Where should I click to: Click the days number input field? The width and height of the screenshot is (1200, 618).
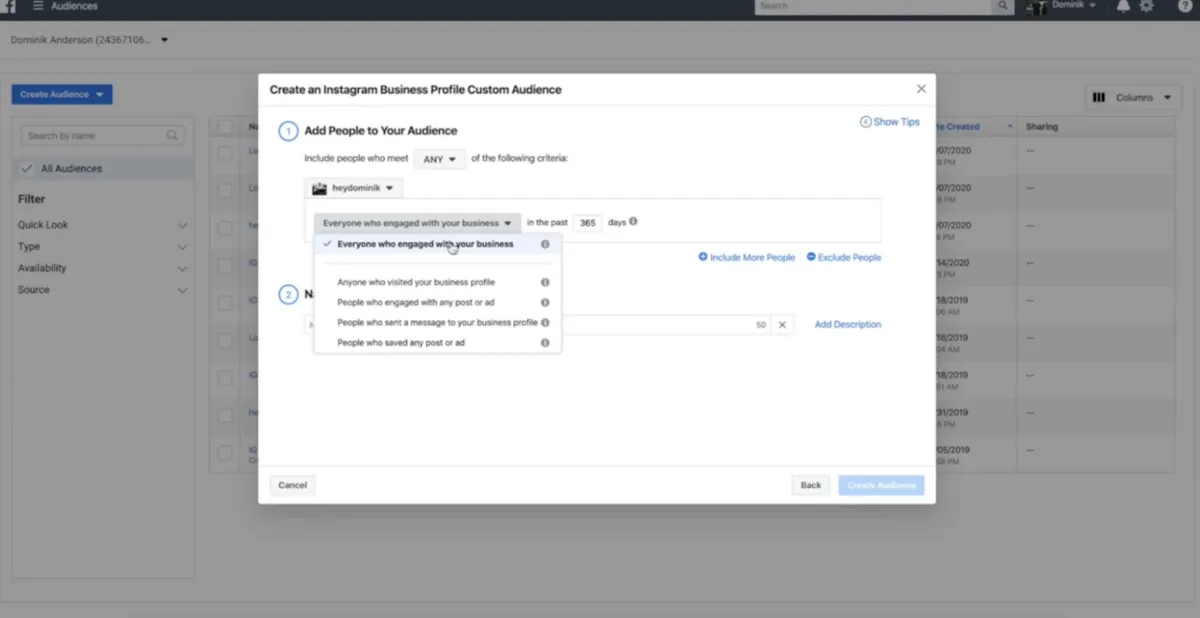pyautogui.click(x=587, y=222)
